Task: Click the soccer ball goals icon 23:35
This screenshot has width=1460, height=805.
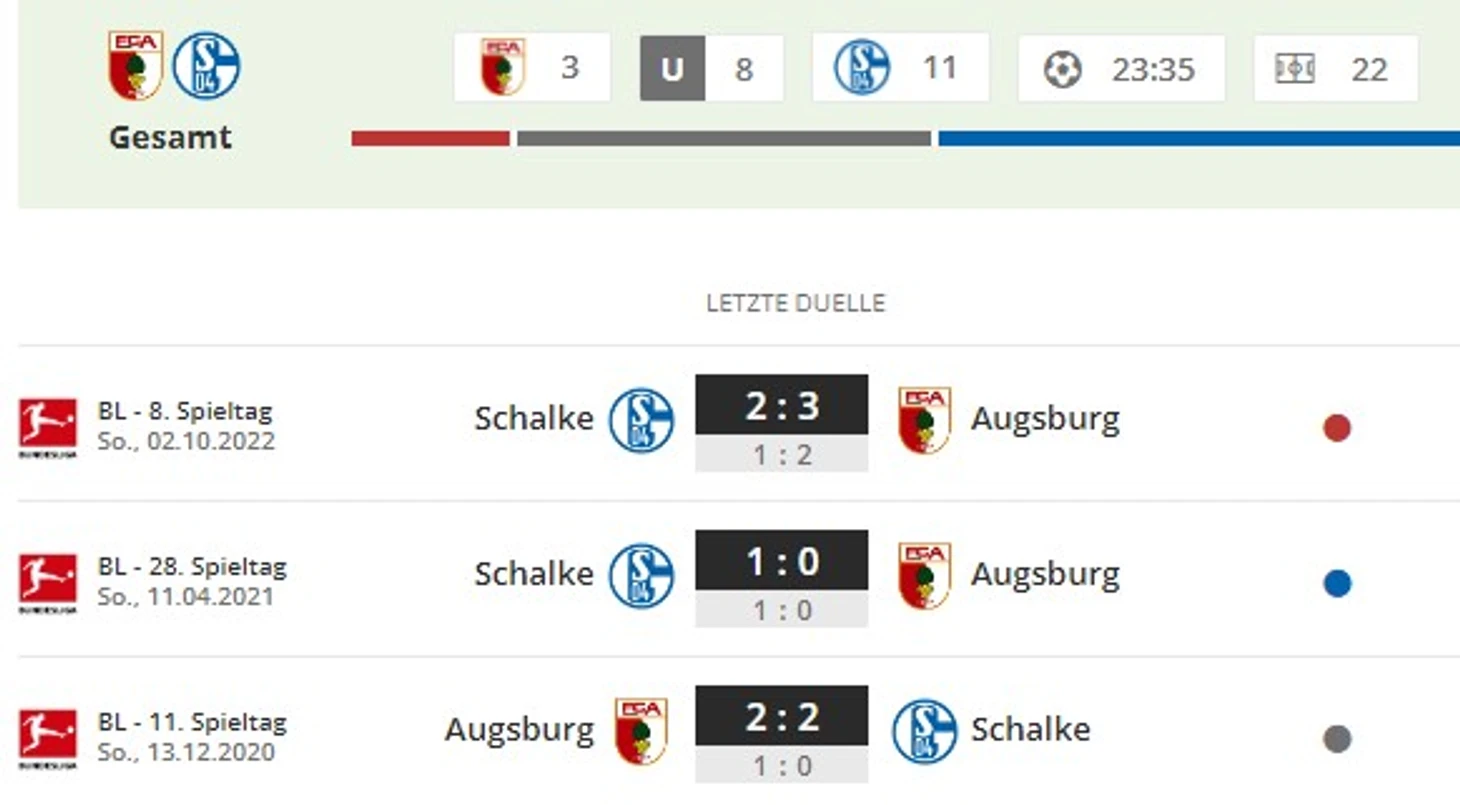Action: pos(1063,69)
